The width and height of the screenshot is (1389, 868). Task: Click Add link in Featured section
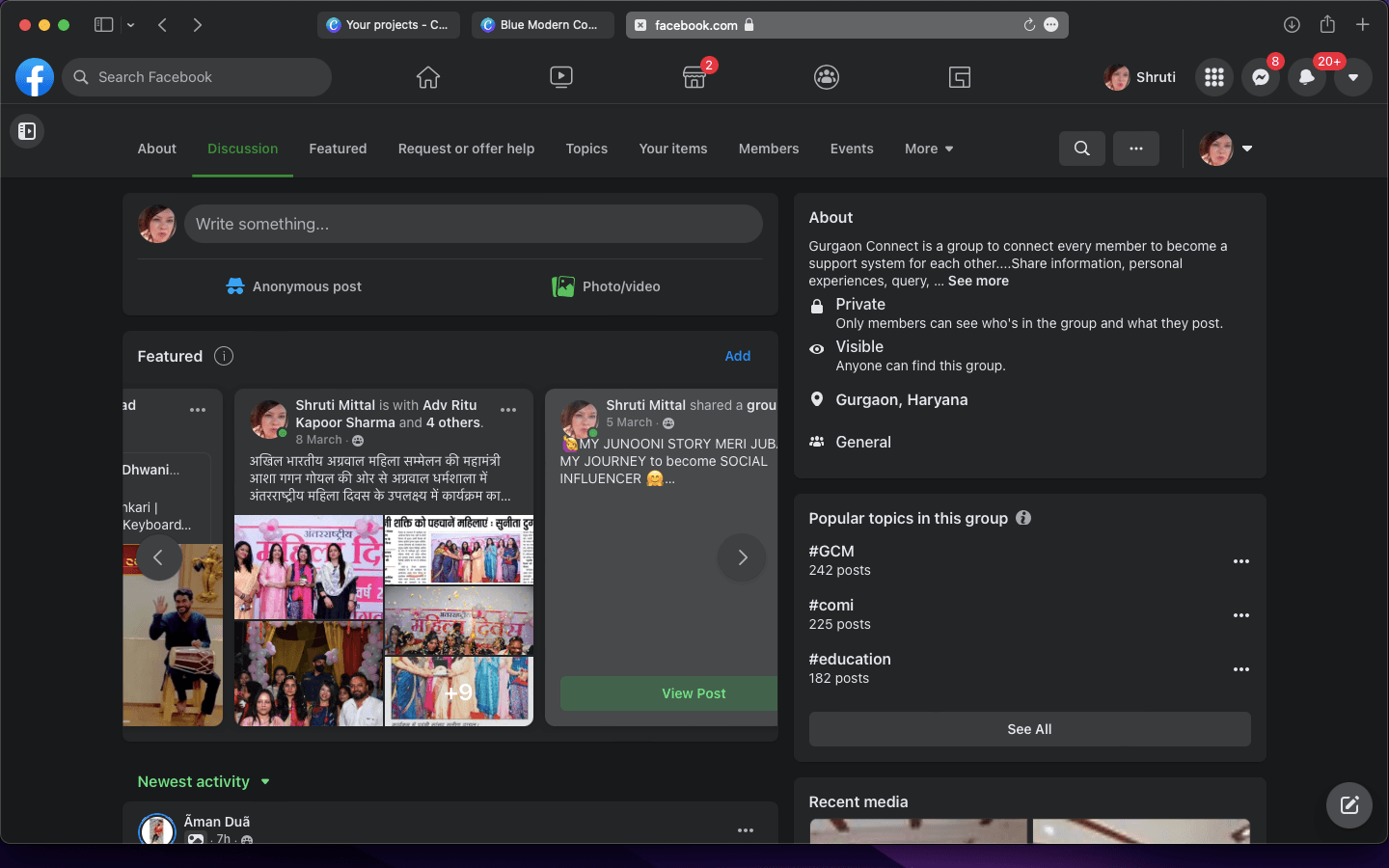tap(738, 356)
